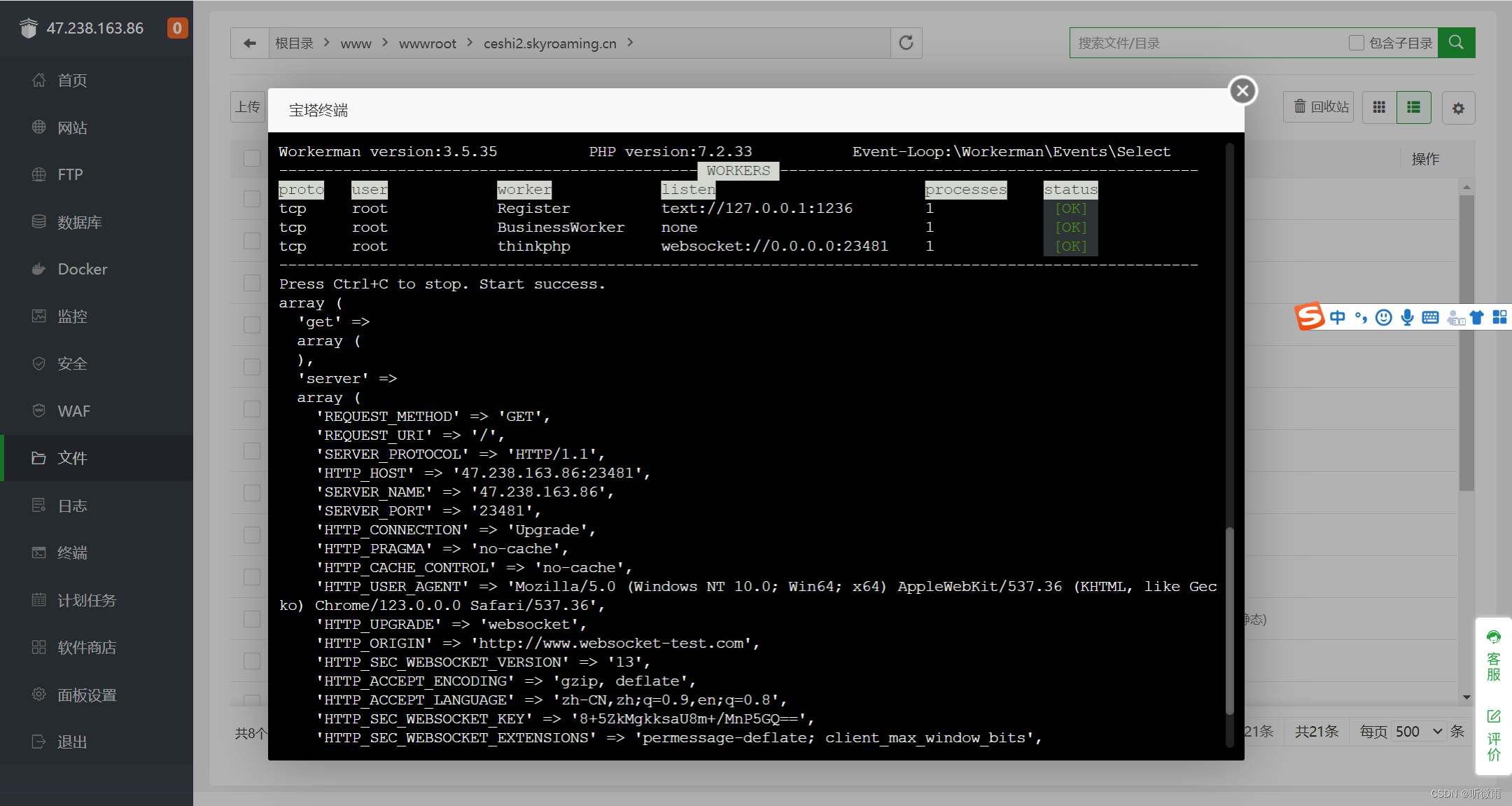Switch to grid view icon
This screenshot has width=1512, height=806.
coord(1379,107)
